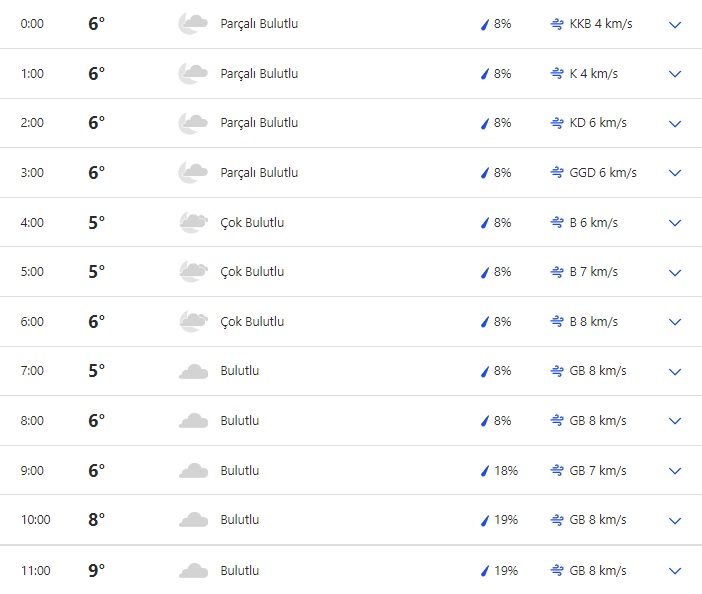Click the 9° temperature at 11:00

[96, 570]
